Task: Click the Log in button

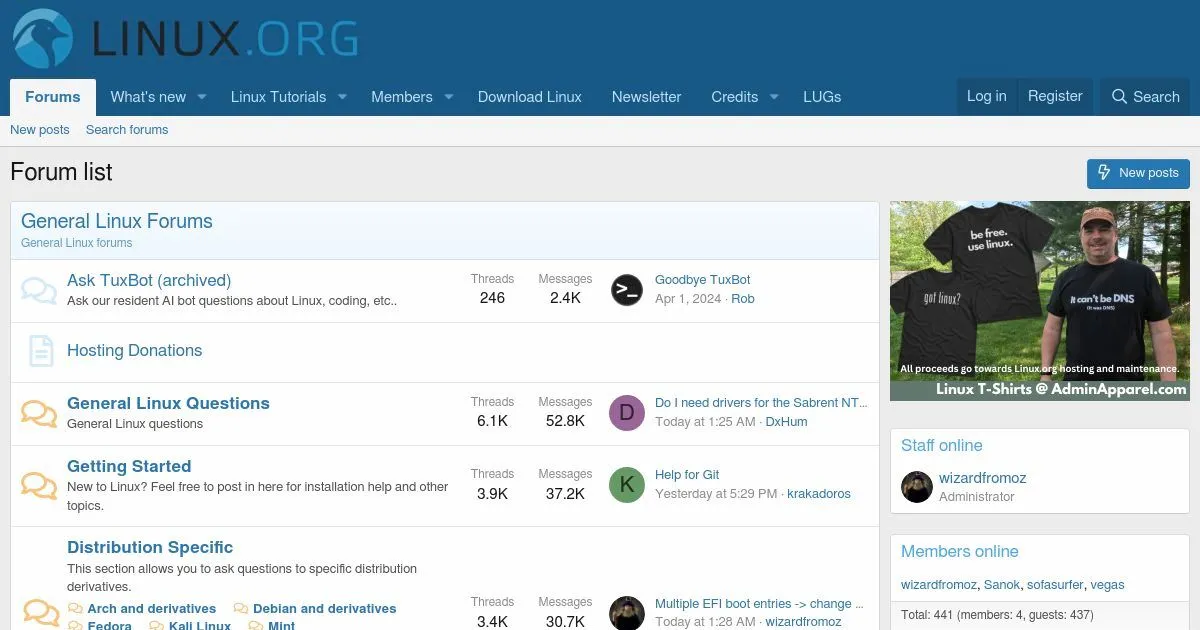Action: point(987,96)
